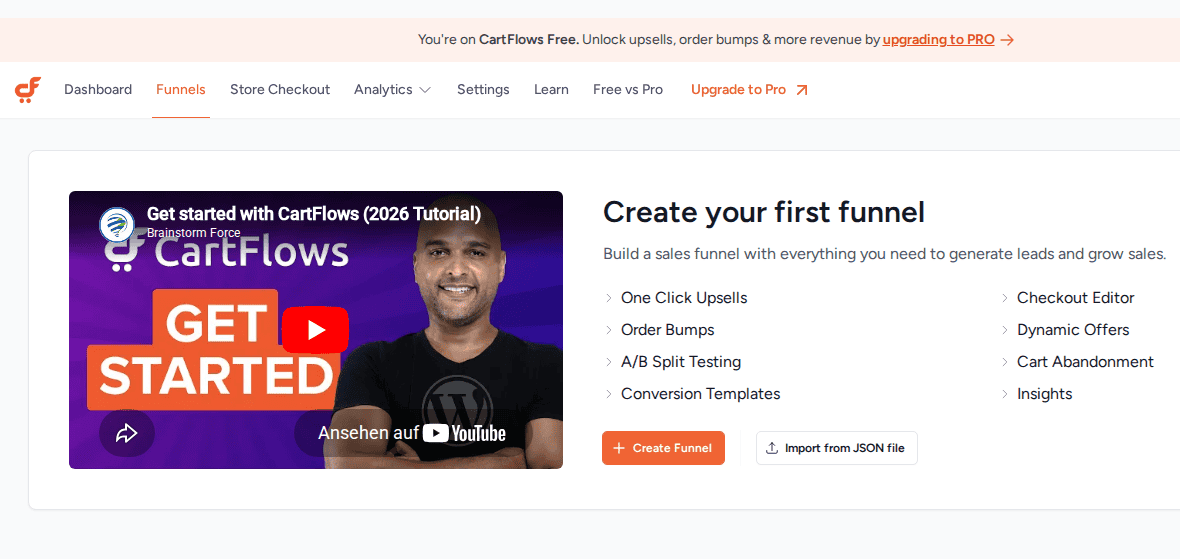Open the Settings tab

tap(483, 90)
